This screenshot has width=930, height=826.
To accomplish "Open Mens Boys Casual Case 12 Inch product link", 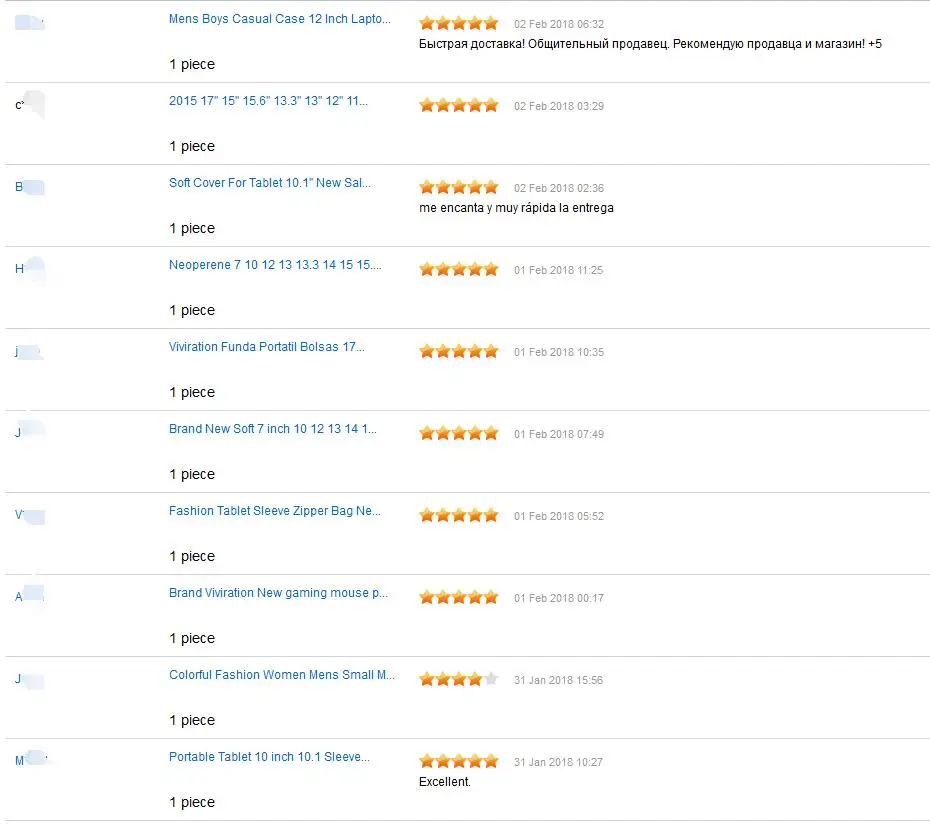I will tap(279, 19).
